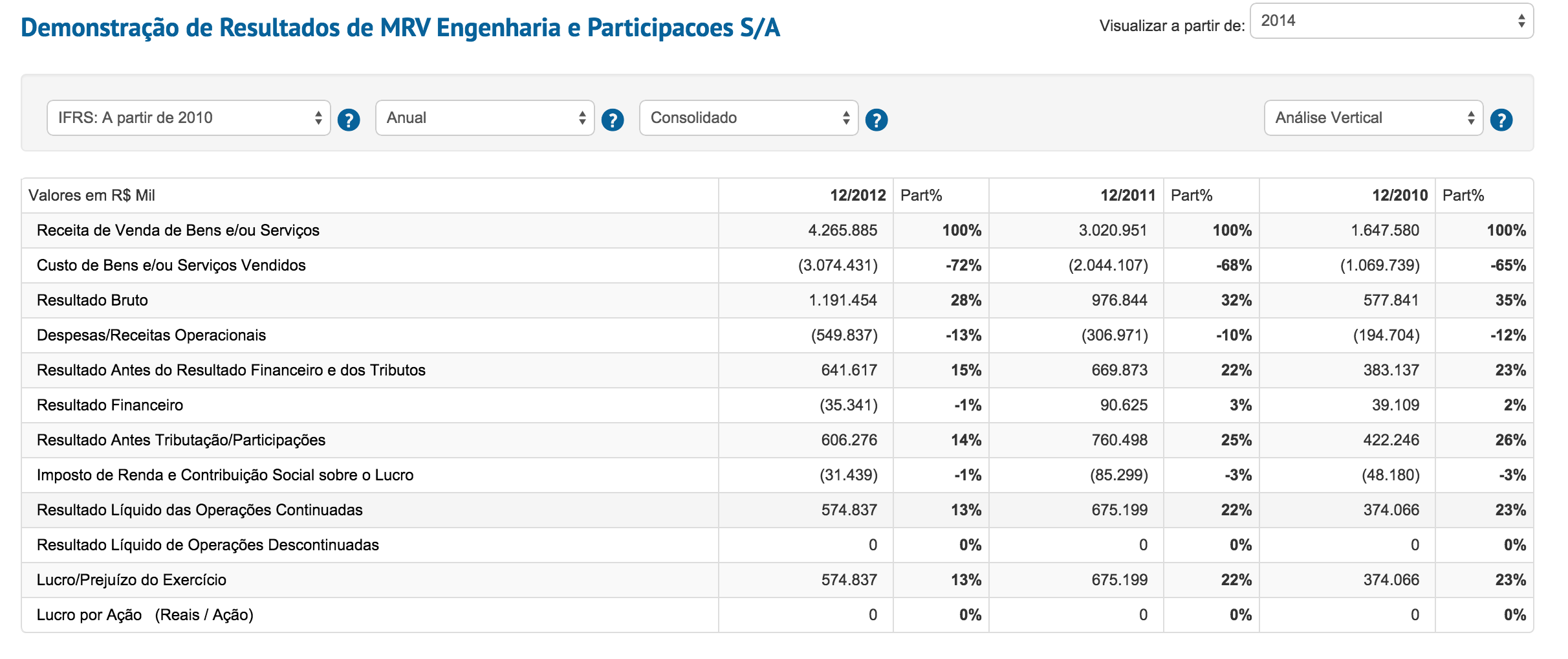The height and width of the screenshot is (659, 1568).
Task: Click the -65% cost percentage
Action: pos(1508,265)
